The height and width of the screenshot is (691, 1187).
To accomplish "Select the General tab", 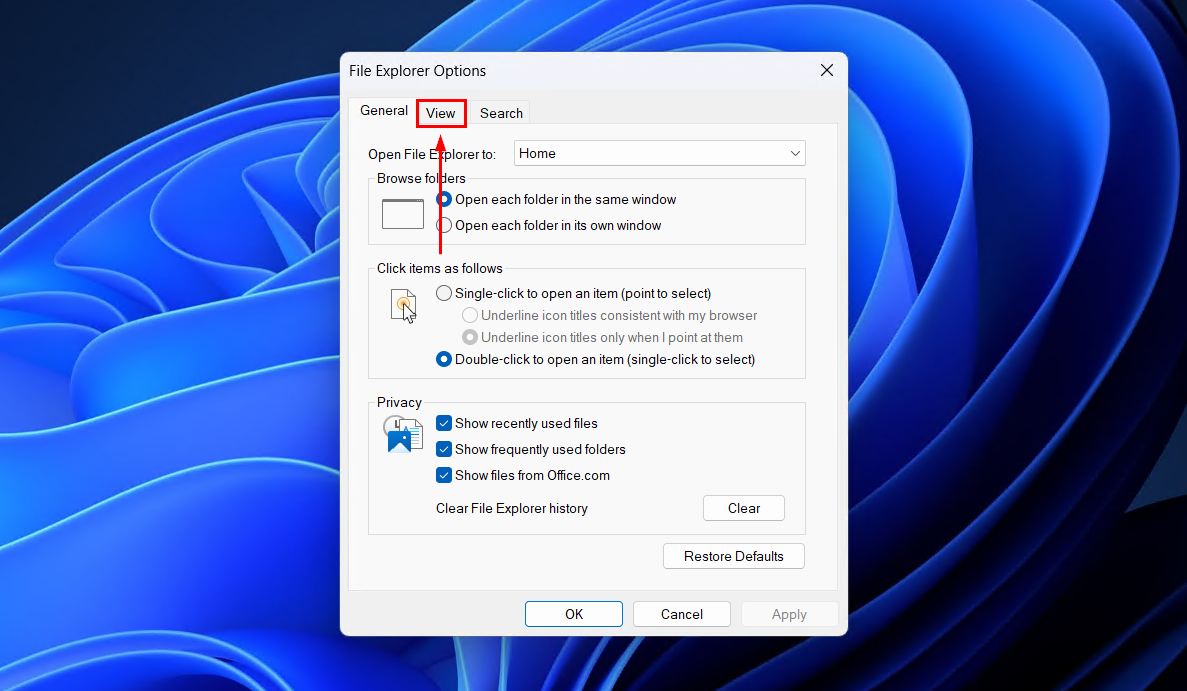I will point(383,111).
